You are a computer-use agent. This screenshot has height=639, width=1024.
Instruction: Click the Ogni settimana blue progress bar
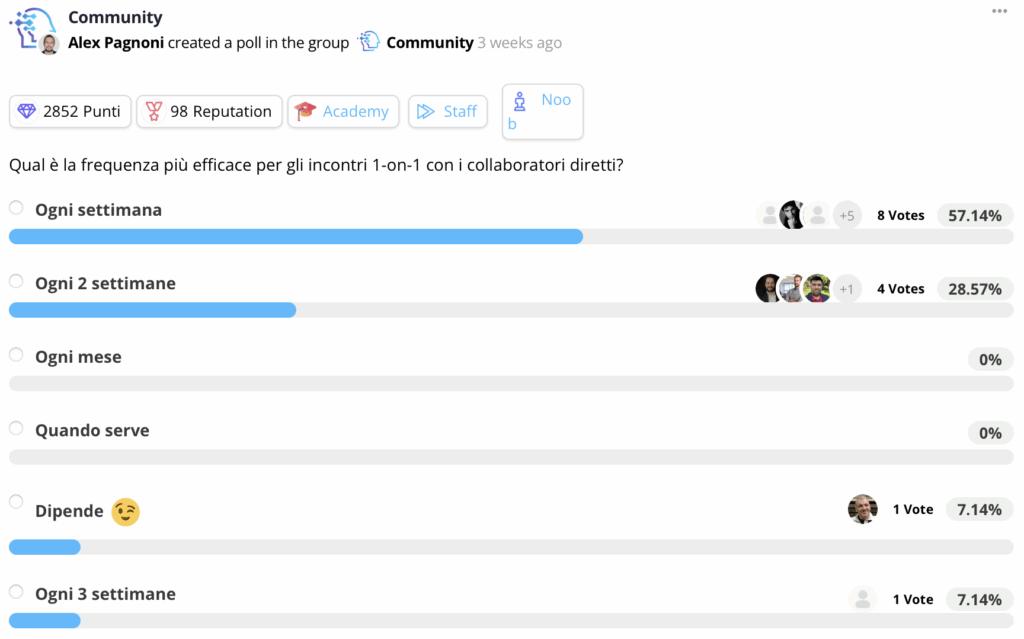[296, 236]
